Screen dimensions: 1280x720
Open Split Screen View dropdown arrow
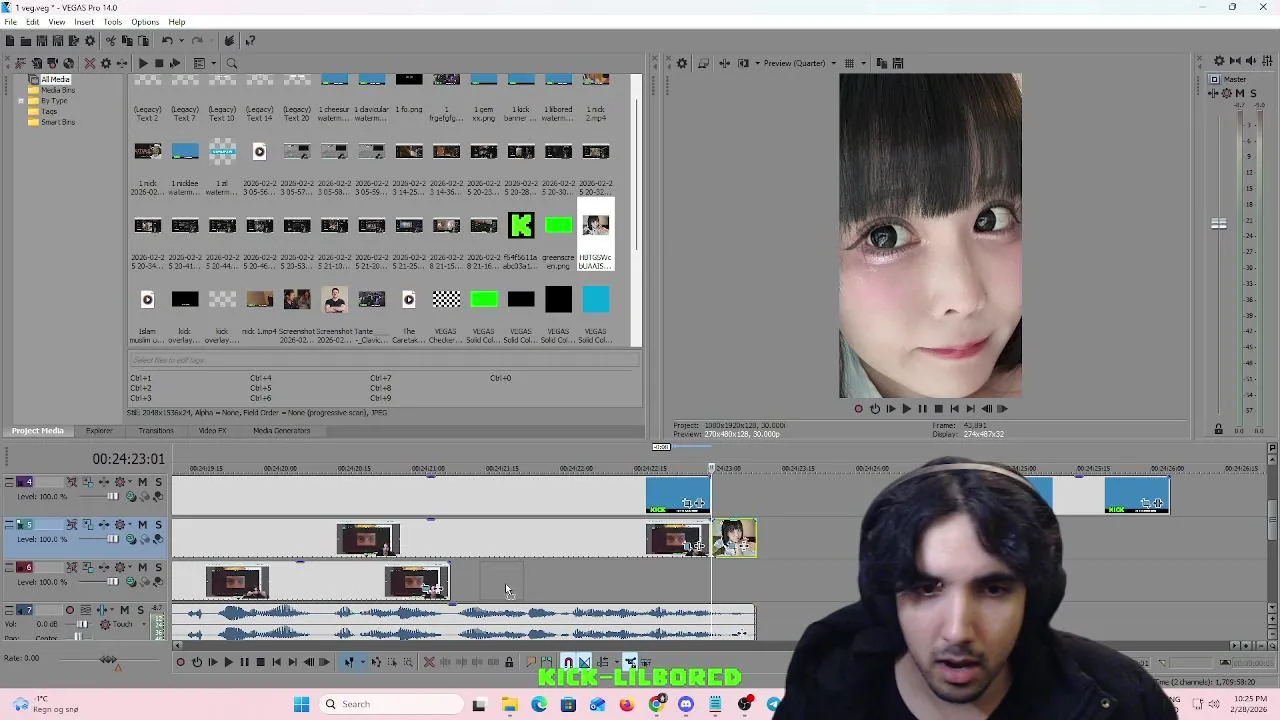[x=757, y=63]
